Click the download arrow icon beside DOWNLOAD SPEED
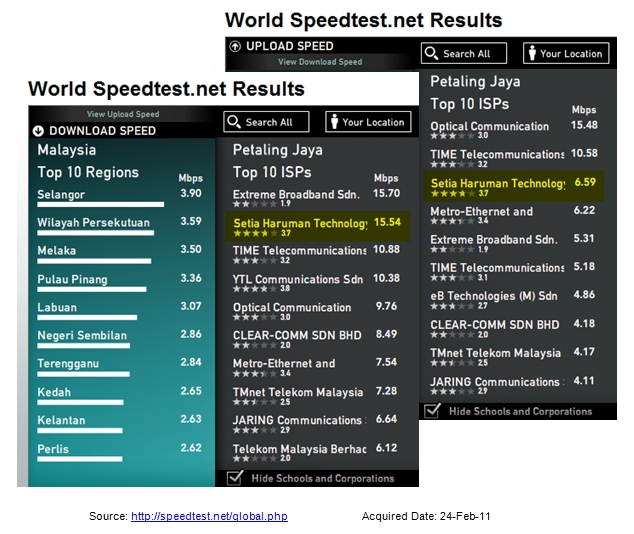Image resolution: width=634 pixels, height=534 pixels. [x=38, y=131]
